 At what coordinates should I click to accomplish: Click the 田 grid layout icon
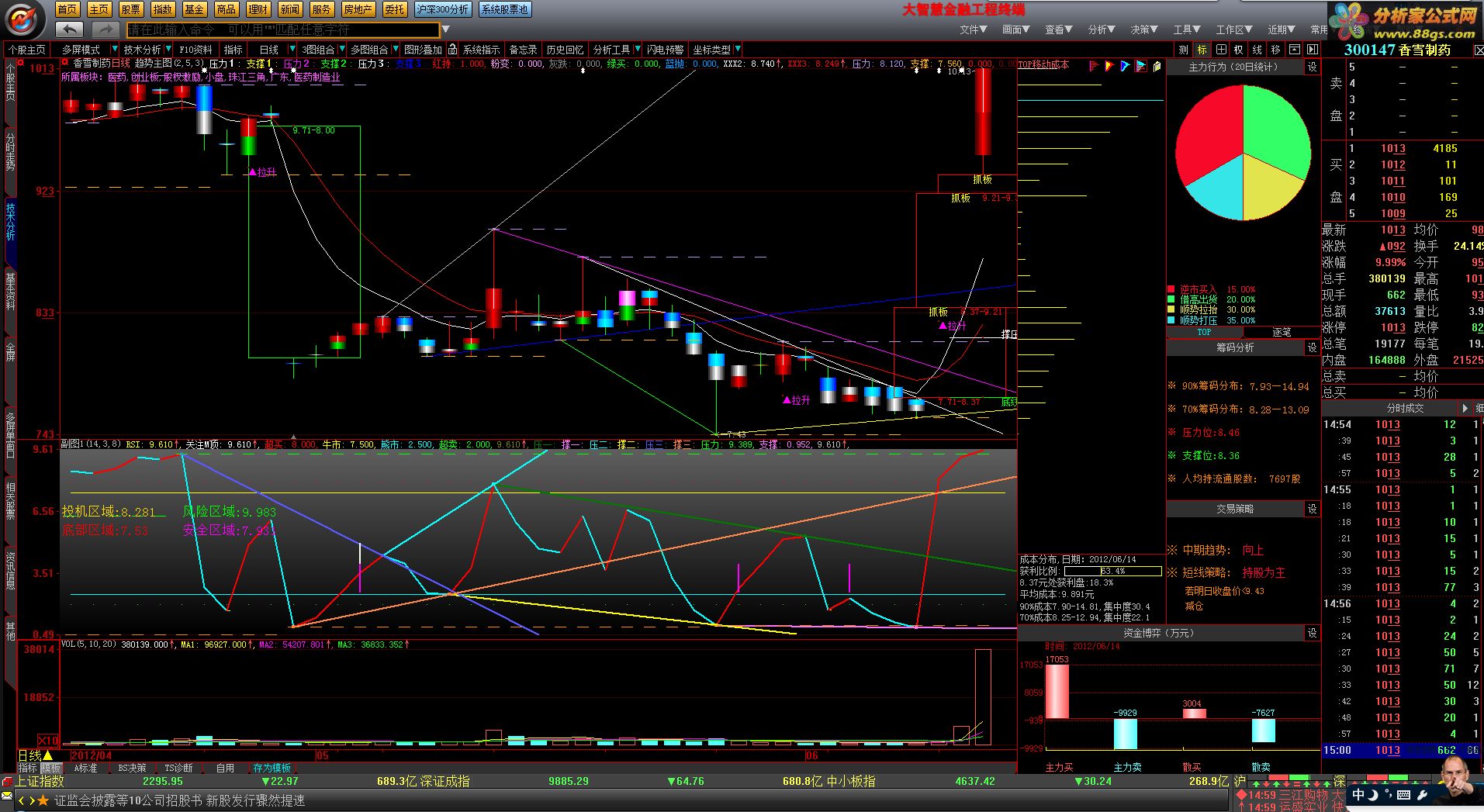(x=1220, y=50)
